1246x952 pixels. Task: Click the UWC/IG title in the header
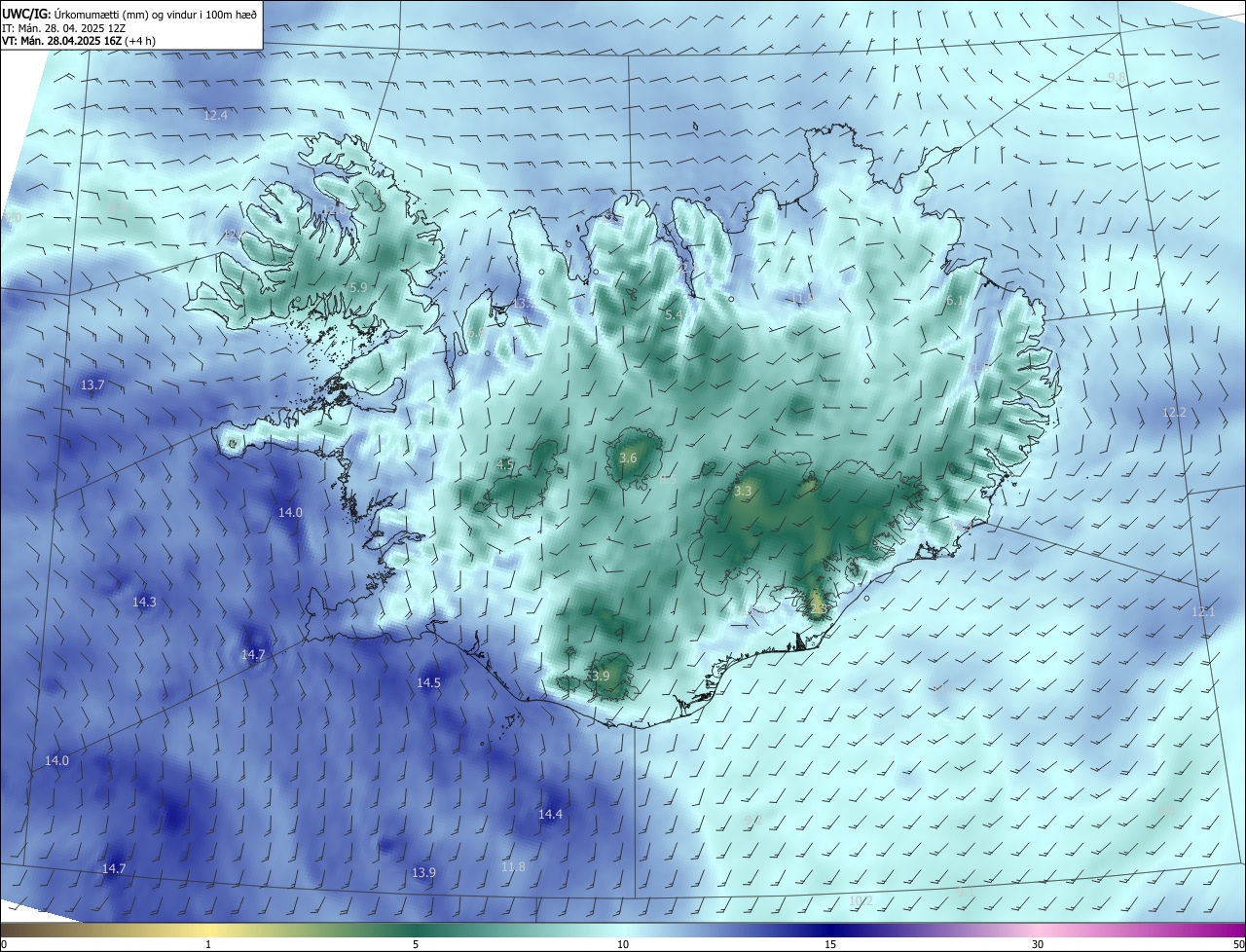(26, 13)
